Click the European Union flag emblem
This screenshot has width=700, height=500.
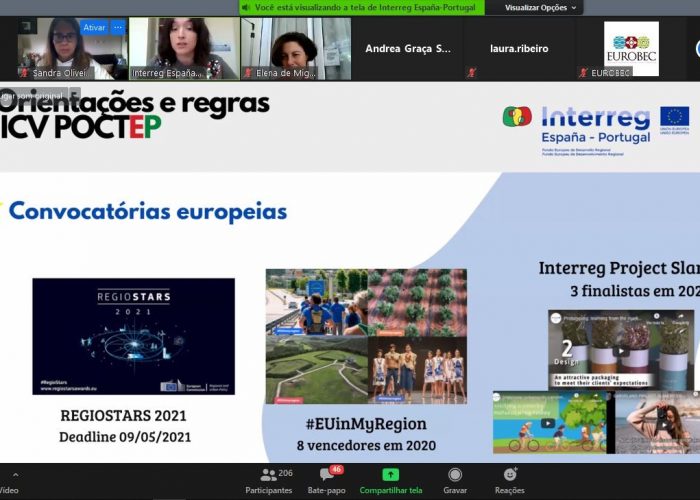tap(675, 117)
